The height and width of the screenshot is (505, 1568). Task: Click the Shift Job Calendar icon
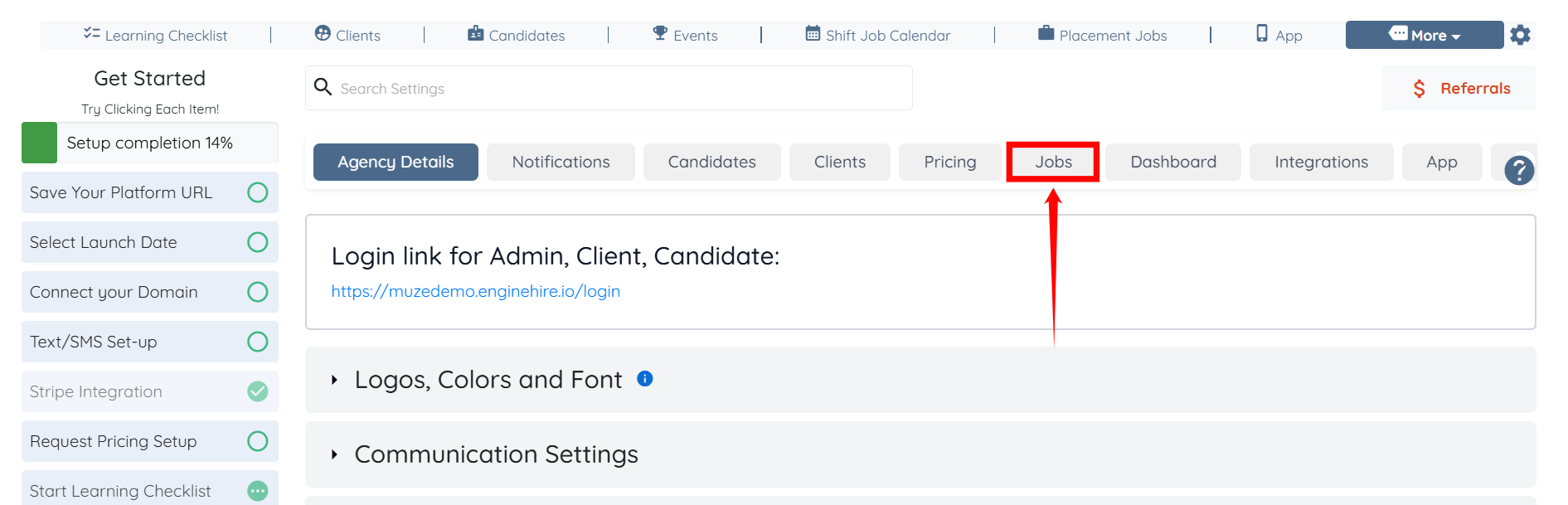tap(813, 34)
